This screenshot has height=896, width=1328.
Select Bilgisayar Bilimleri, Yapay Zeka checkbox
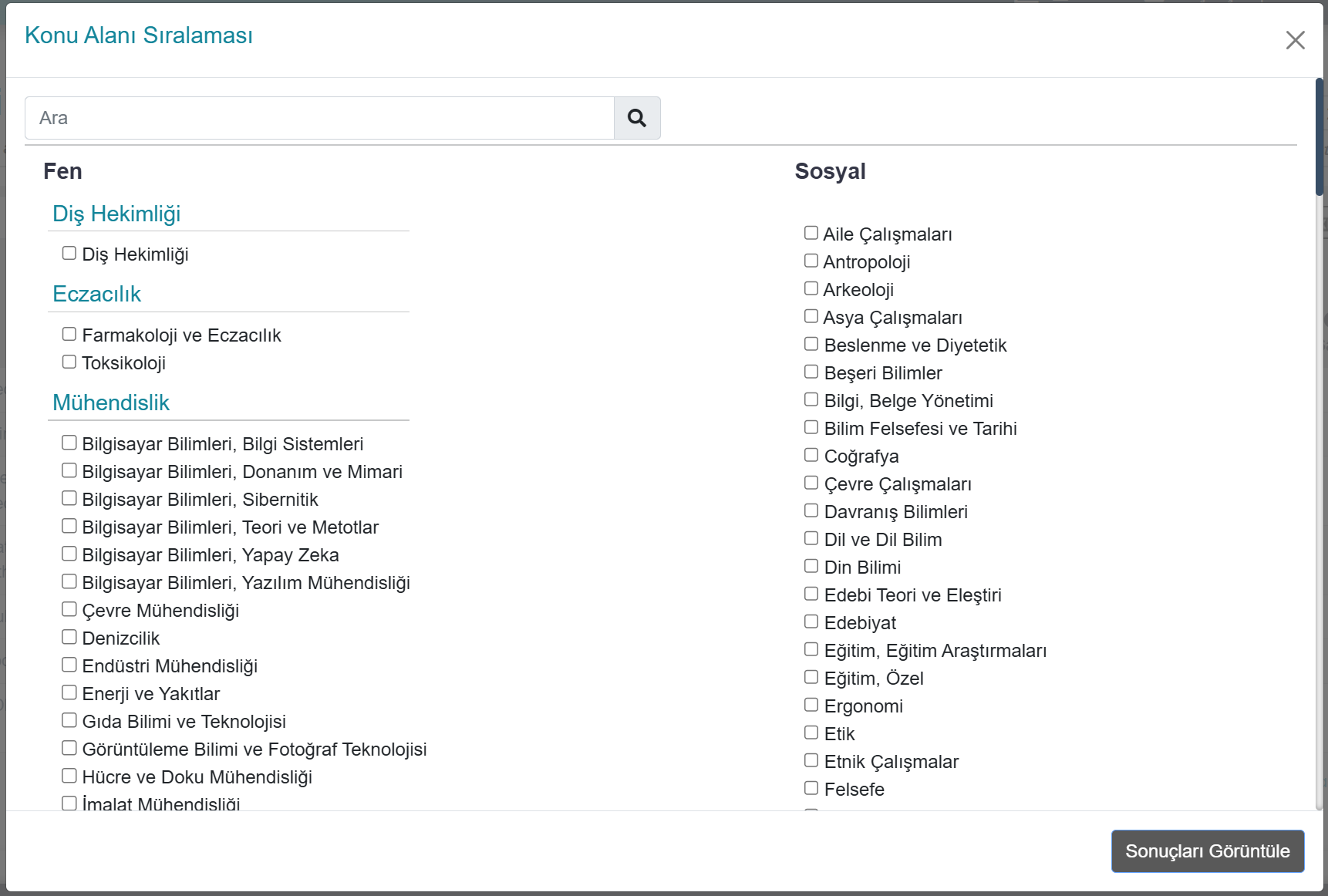click(69, 554)
